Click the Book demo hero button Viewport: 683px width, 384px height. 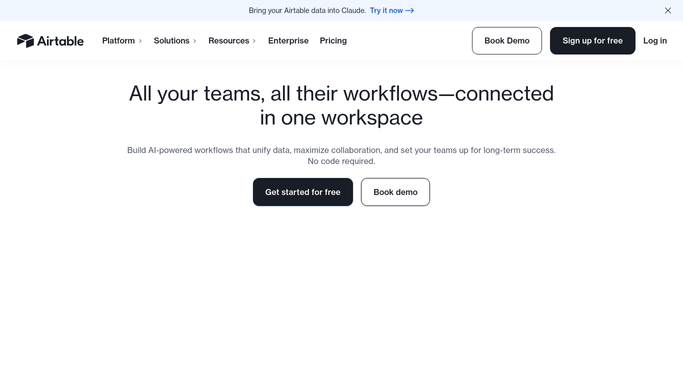[x=395, y=192]
